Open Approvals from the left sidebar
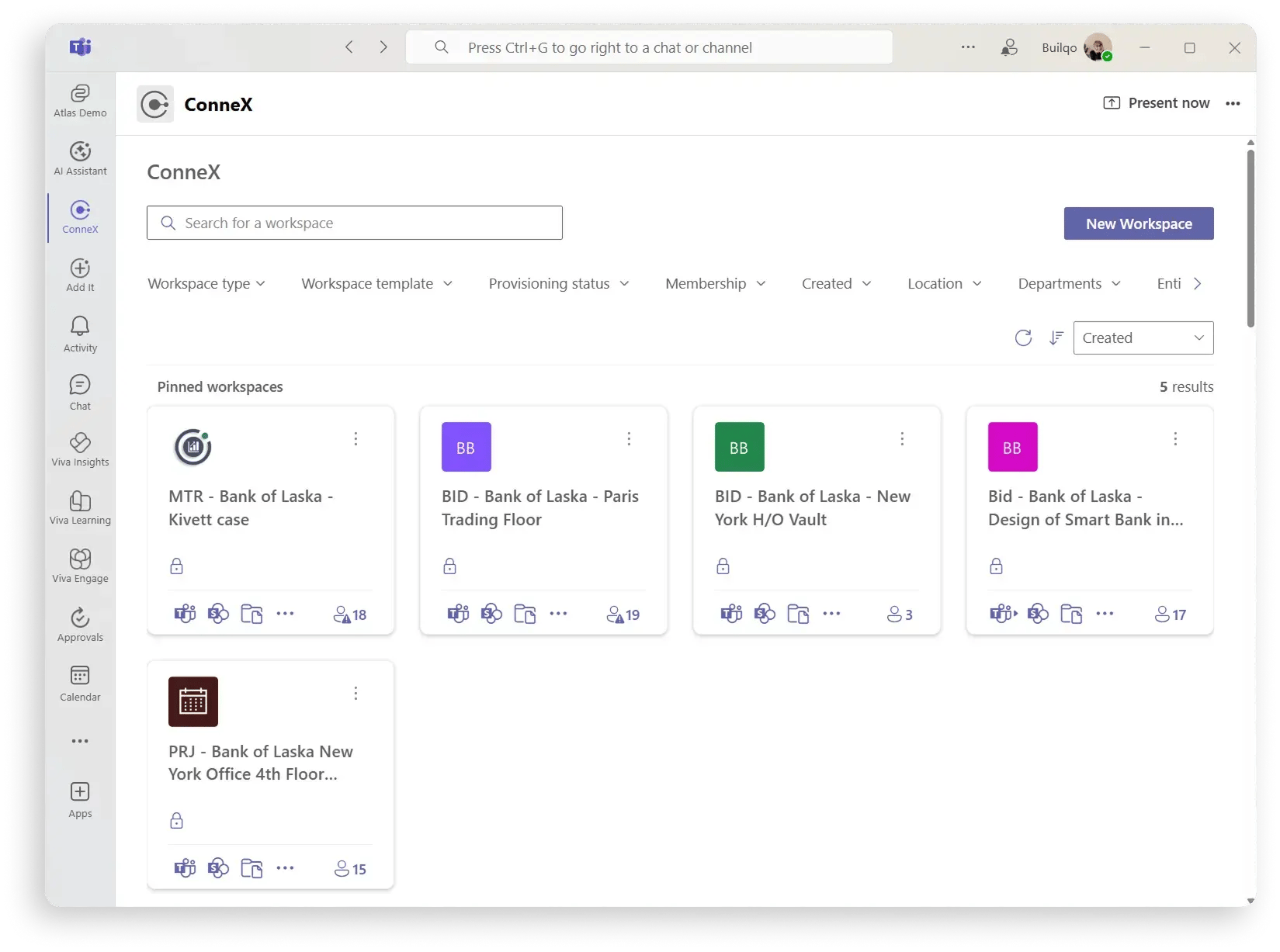This screenshot has height=952, width=1280. (x=79, y=625)
